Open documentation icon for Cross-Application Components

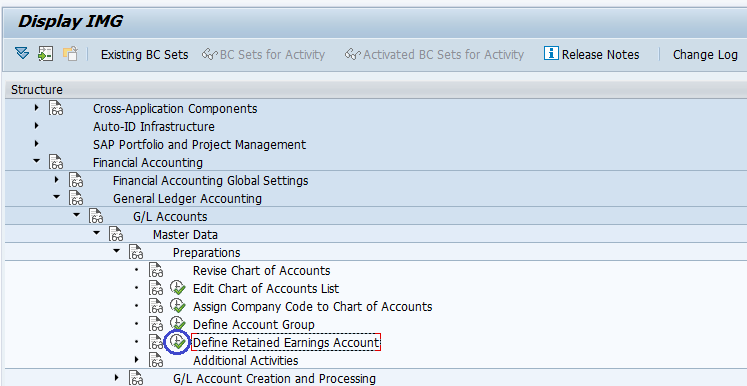click(56, 108)
